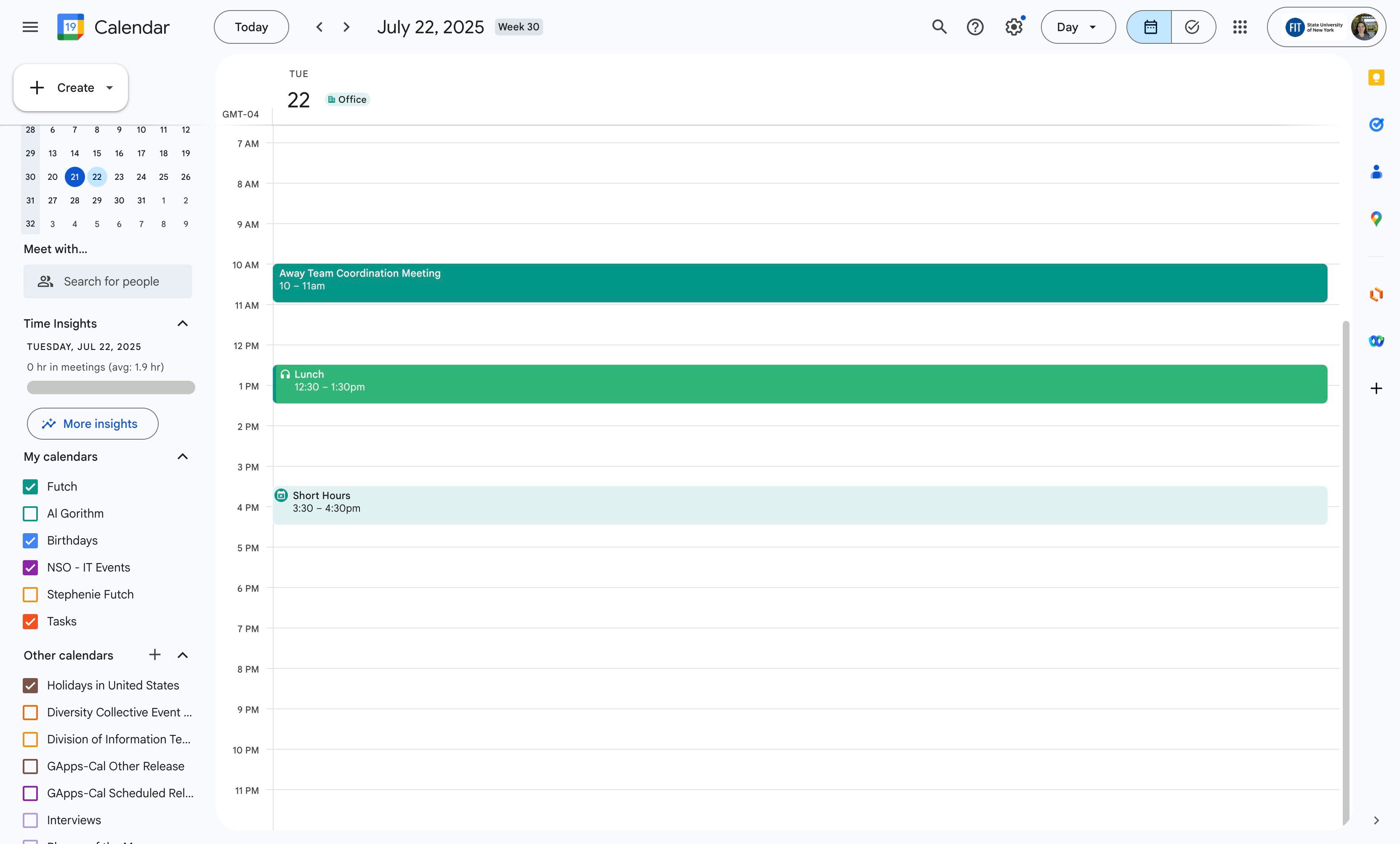1400x844 pixels.
Task: Switch to Tasks view tab
Action: 1192,27
